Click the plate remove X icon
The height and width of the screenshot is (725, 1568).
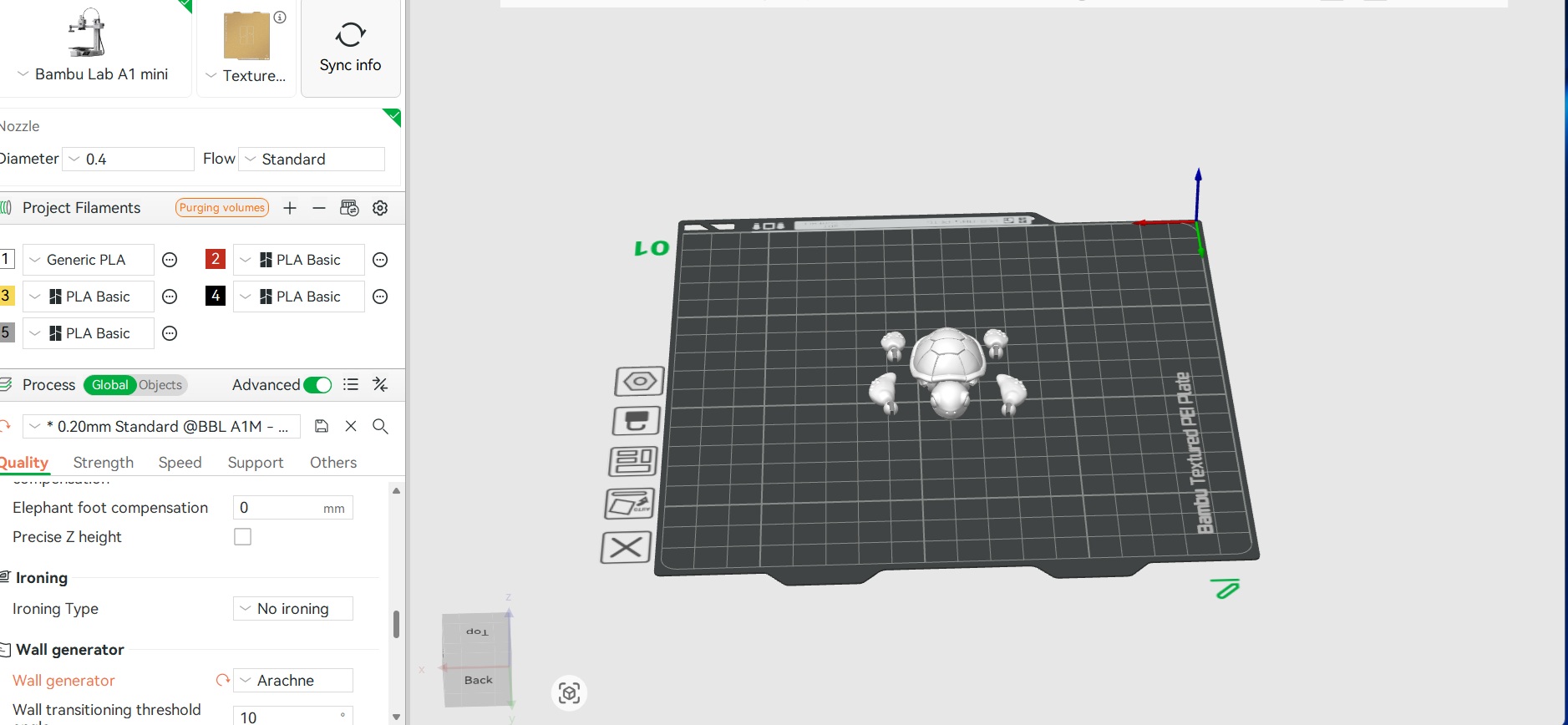[x=626, y=548]
